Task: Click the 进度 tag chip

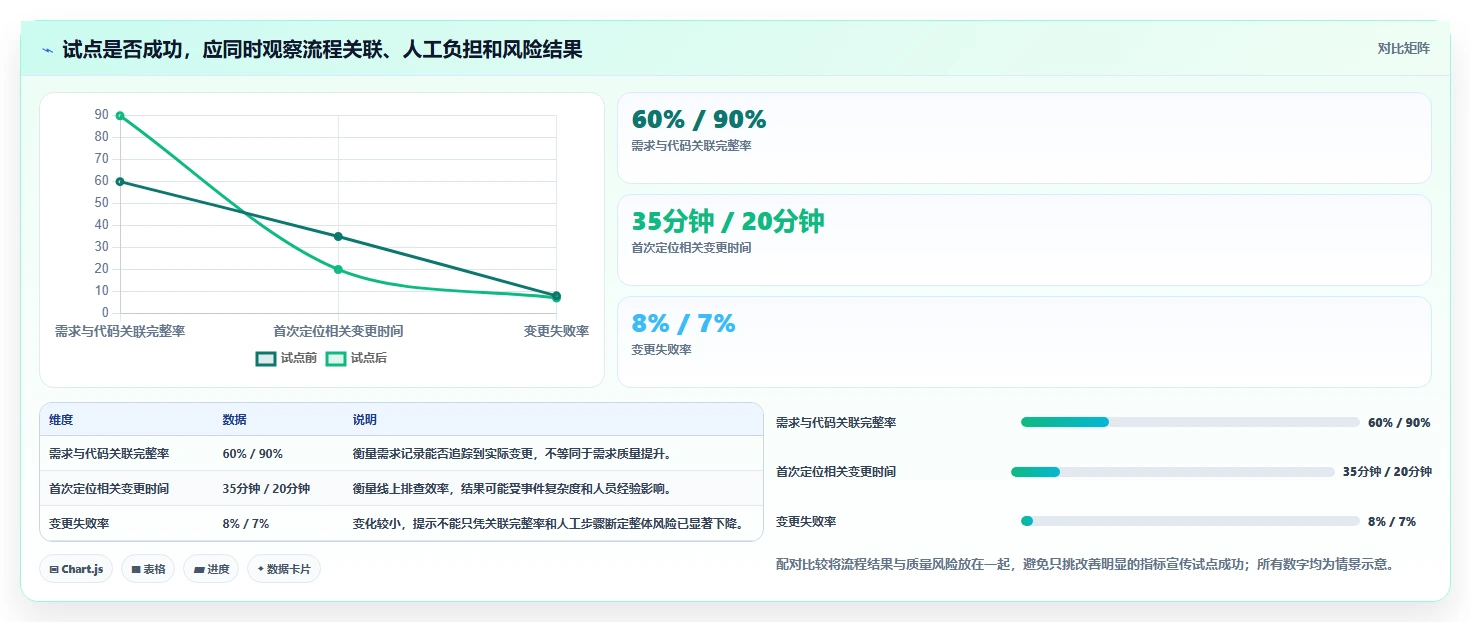Action: (211, 569)
